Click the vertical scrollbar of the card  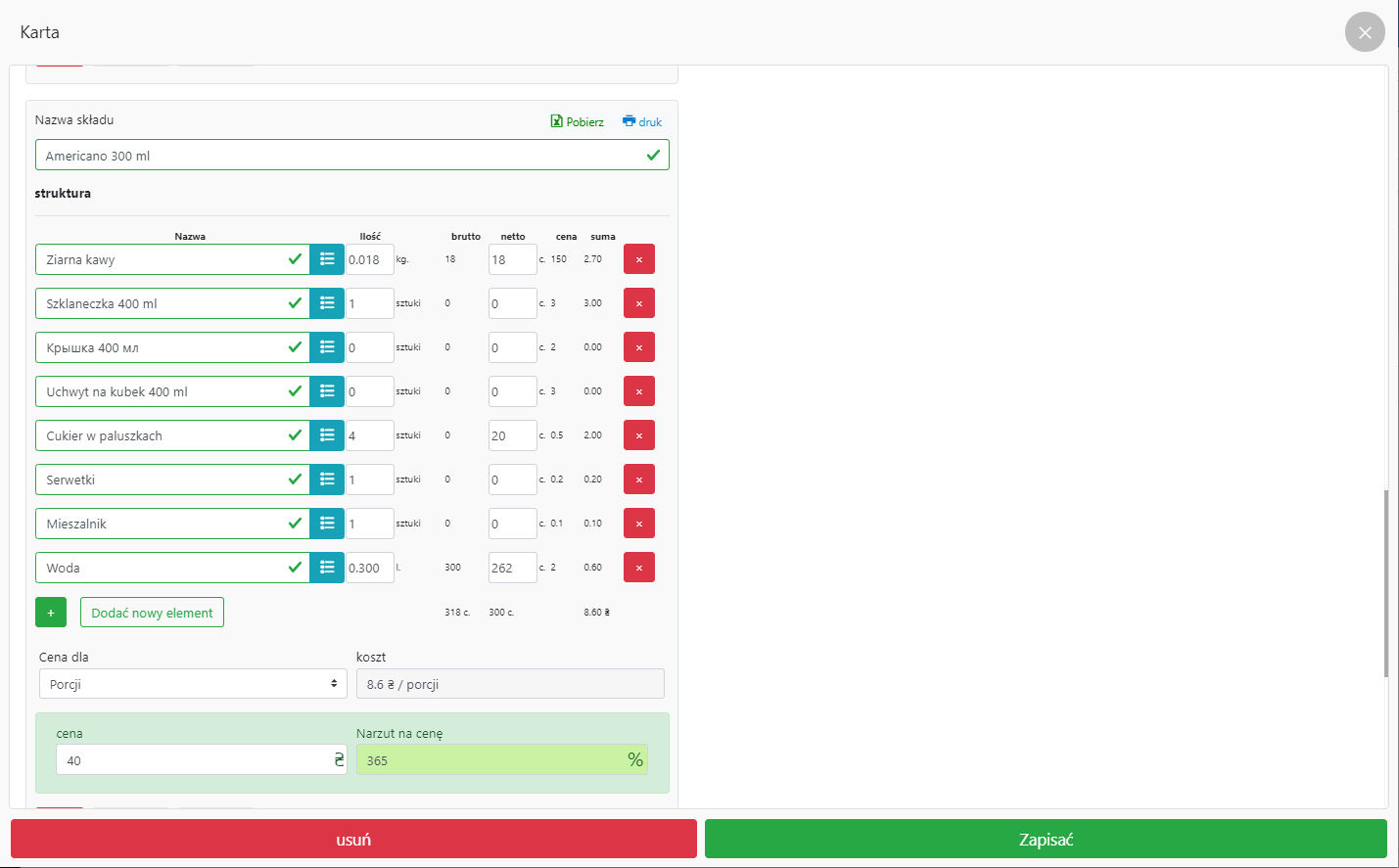(x=1385, y=582)
